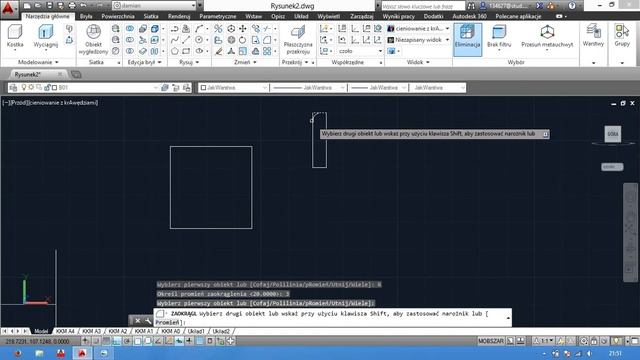The height and width of the screenshot is (360, 640).
Task: Click the ViewCube GÓRA face
Action: [612, 134]
